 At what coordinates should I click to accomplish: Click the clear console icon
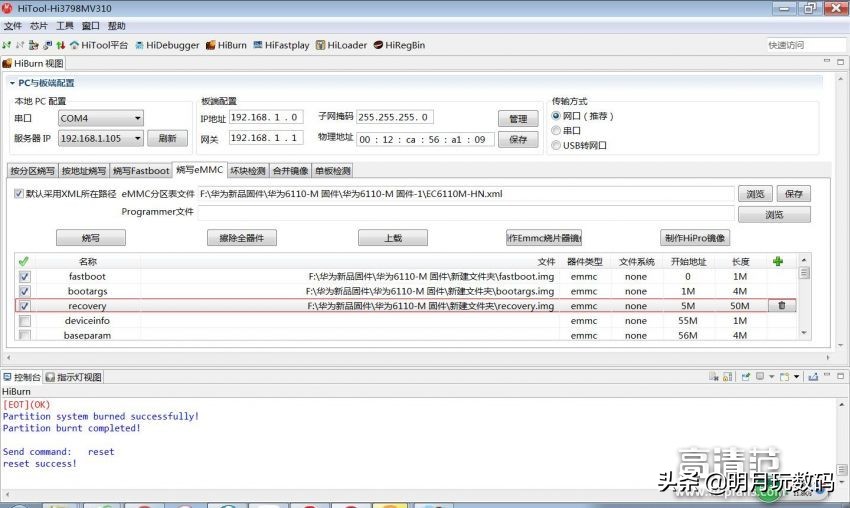coord(713,377)
